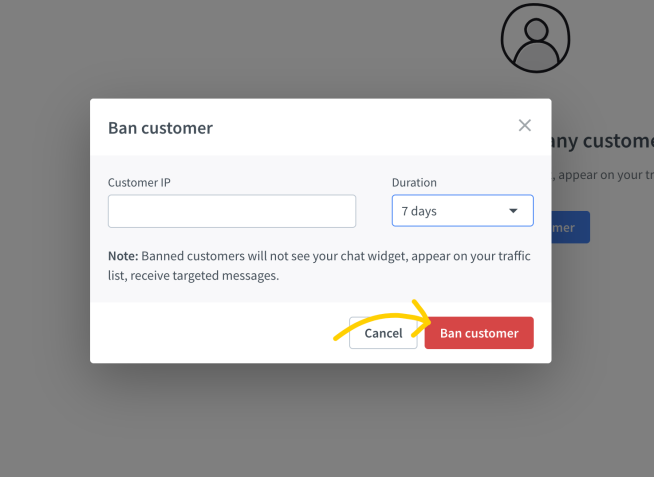Click the Duration dropdown caret arrow
This screenshot has width=654, height=477.
pos(513,211)
